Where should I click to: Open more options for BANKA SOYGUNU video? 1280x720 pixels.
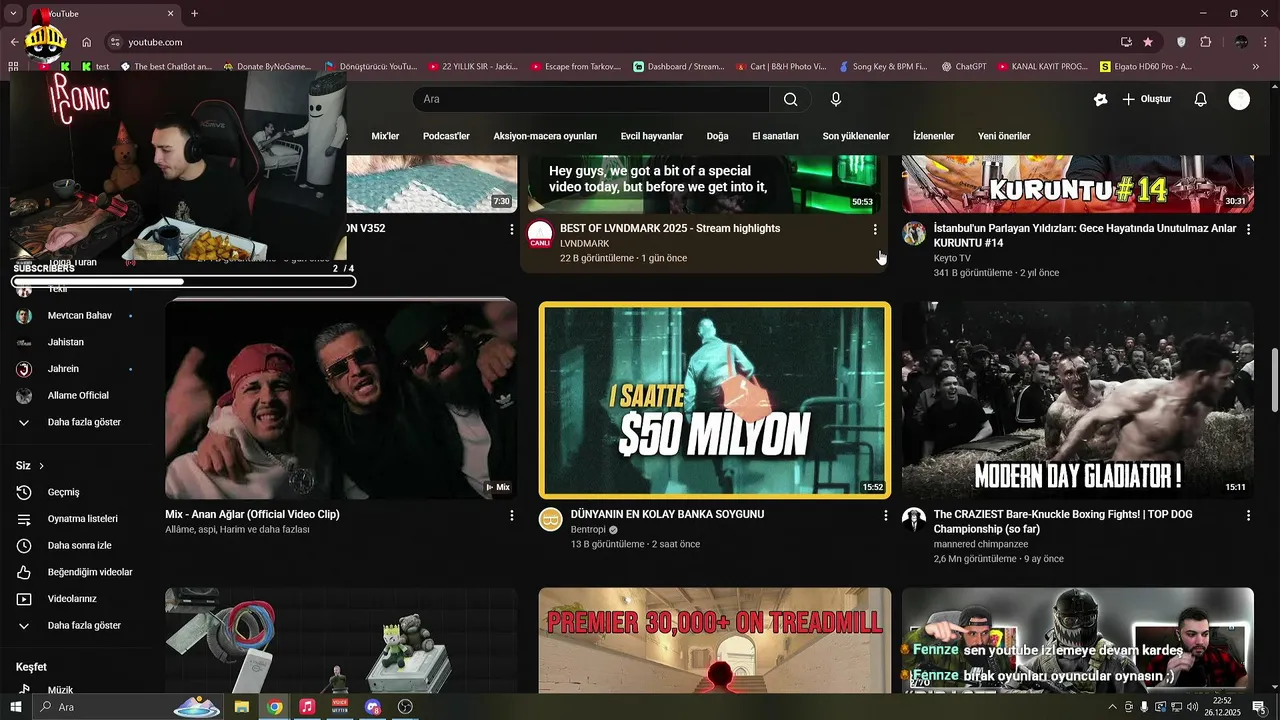(x=885, y=515)
